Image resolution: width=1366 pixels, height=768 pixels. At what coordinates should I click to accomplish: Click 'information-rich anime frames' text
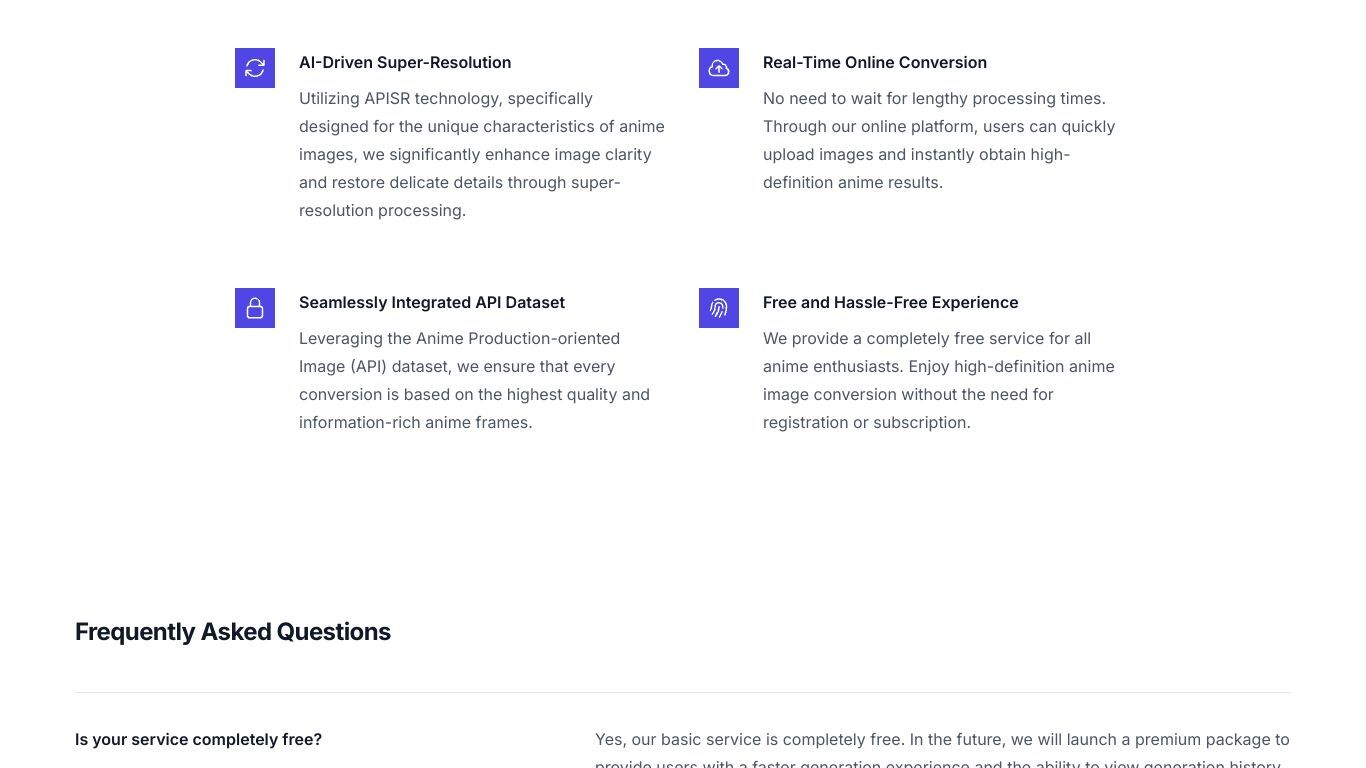tap(414, 422)
